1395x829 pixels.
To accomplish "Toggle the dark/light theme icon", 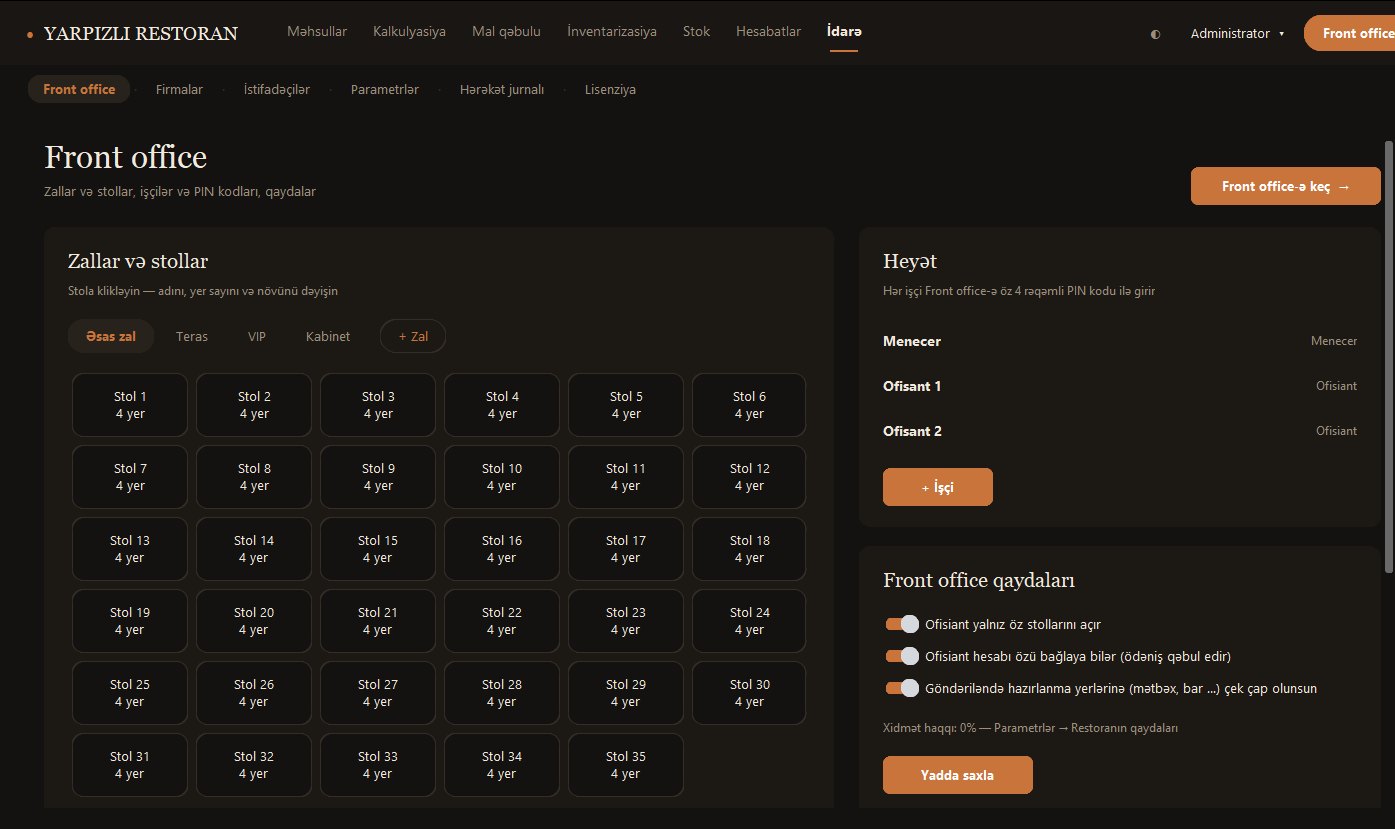I will (1156, 34).
